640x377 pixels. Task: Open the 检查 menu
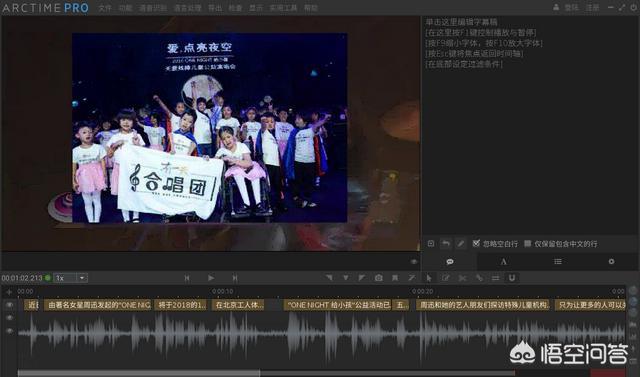235,8
